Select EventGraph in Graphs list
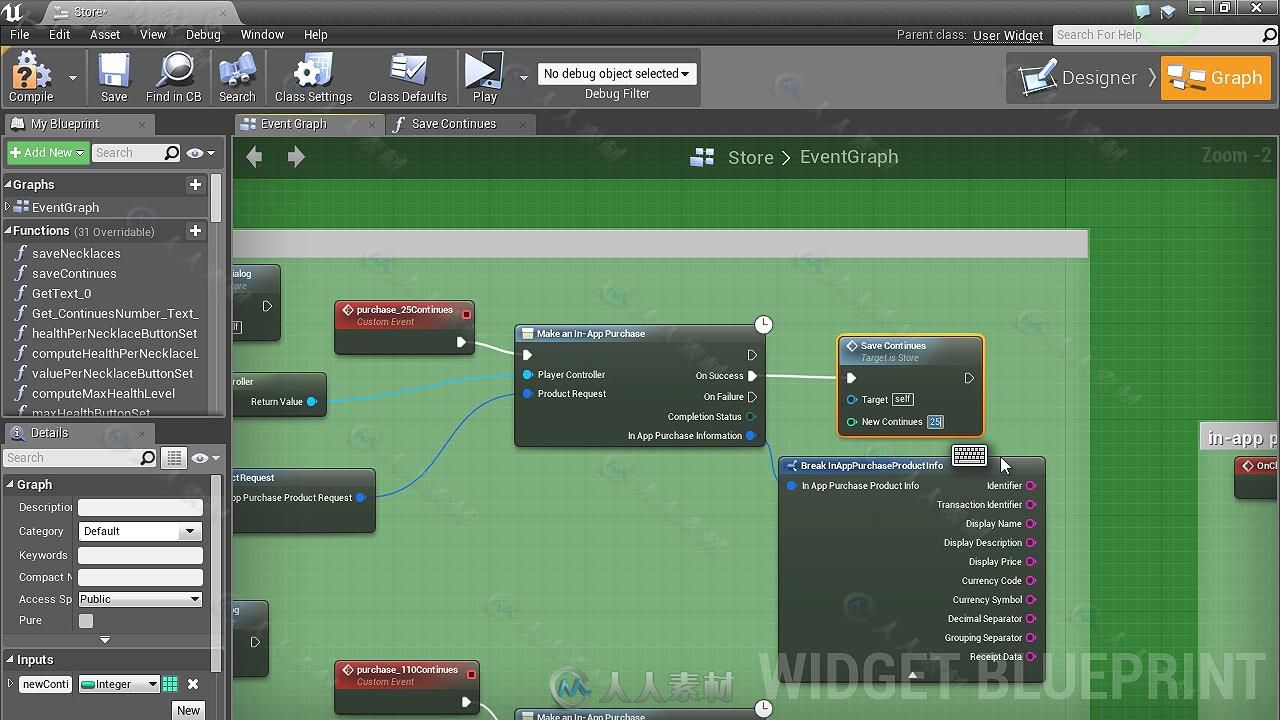This screenshot has width=1280, height=720. [x=65, y=207]
